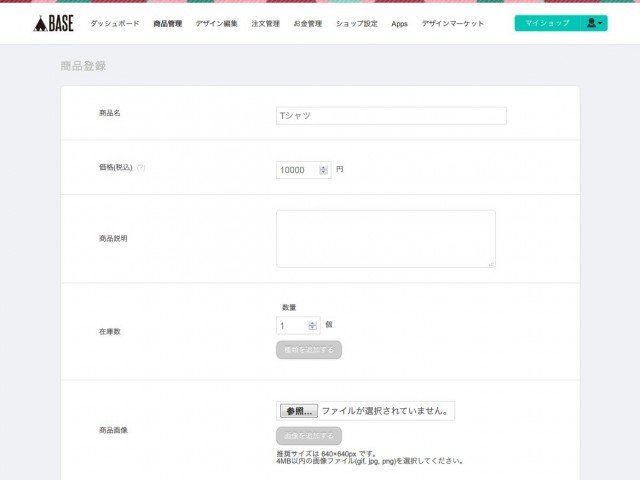Screen dimensions: 640x480
Task: Click the price help question mark icon
Action: 141,168
